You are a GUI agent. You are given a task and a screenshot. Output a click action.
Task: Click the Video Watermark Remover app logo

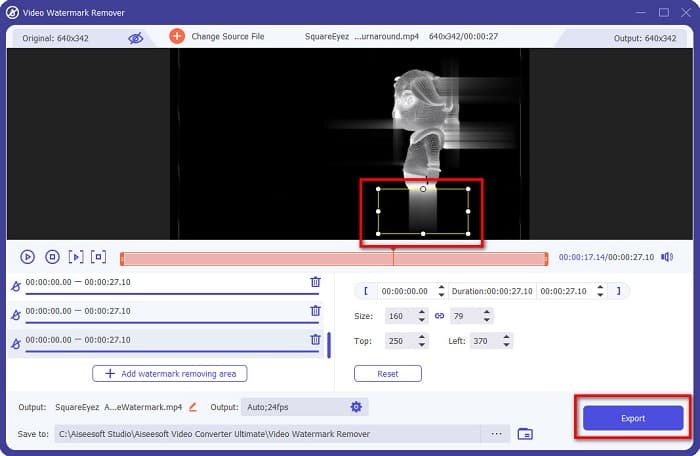click(x=12, y=13)
